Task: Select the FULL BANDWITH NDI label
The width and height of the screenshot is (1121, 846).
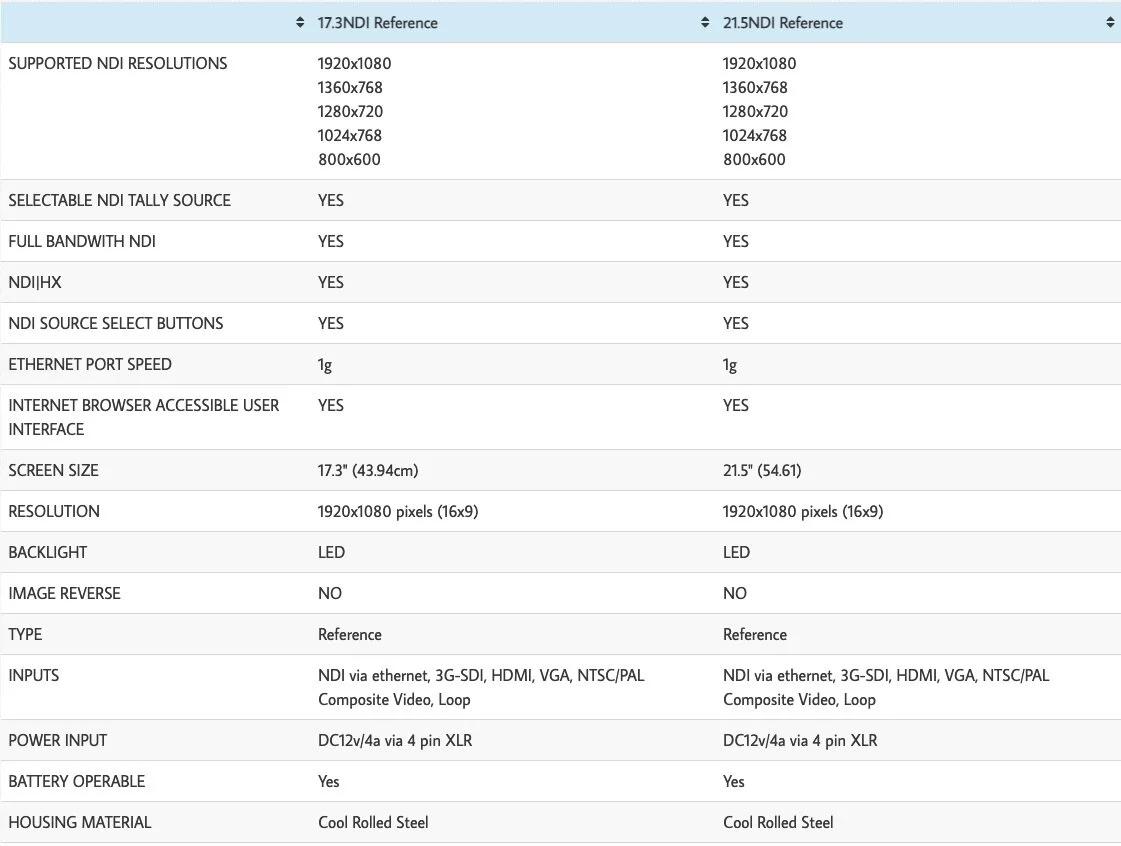Action: point(82,242)
